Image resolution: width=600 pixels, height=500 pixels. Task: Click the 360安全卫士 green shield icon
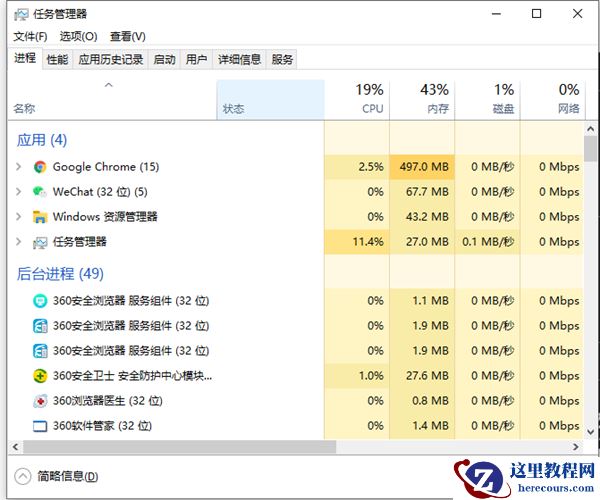click(40, 376)
